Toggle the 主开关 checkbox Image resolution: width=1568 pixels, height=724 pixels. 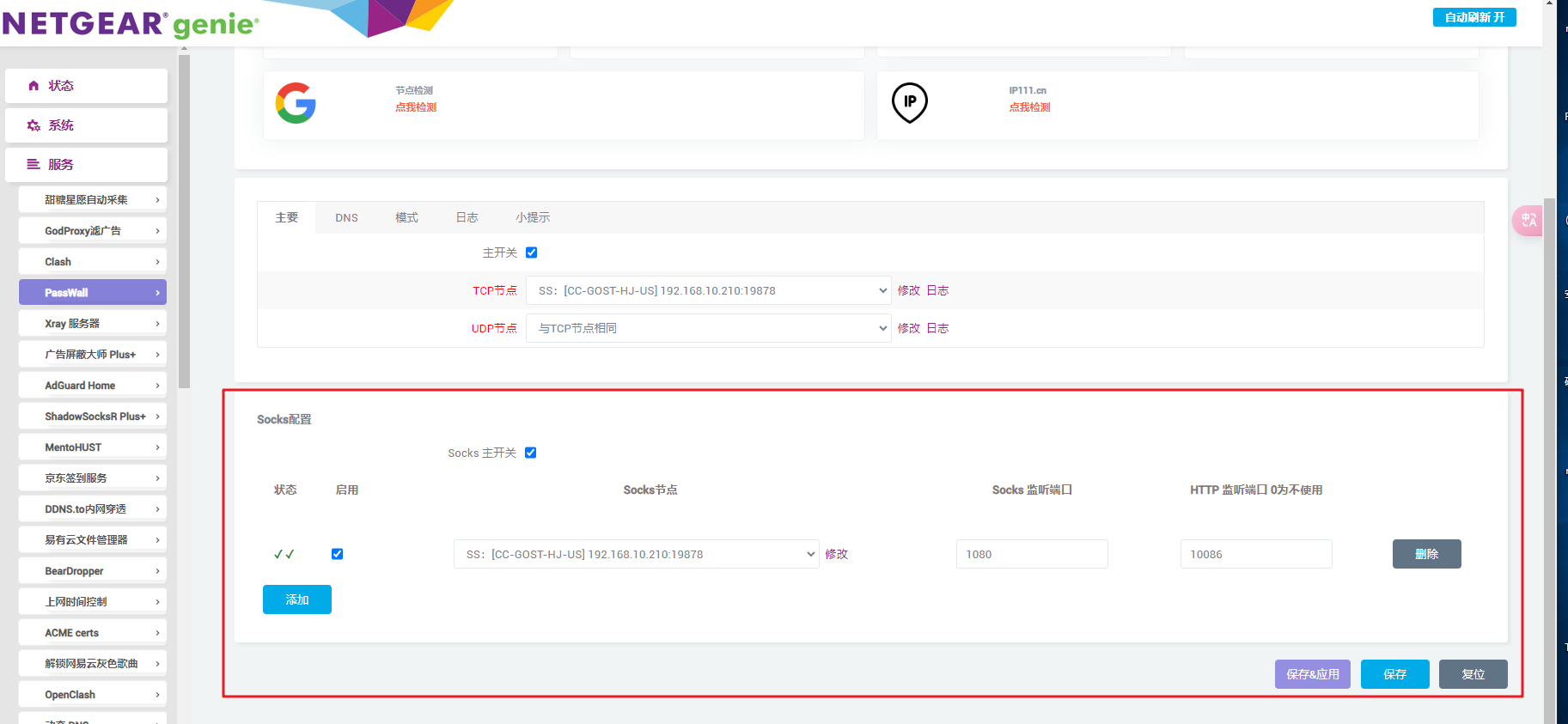click(531, 252)
